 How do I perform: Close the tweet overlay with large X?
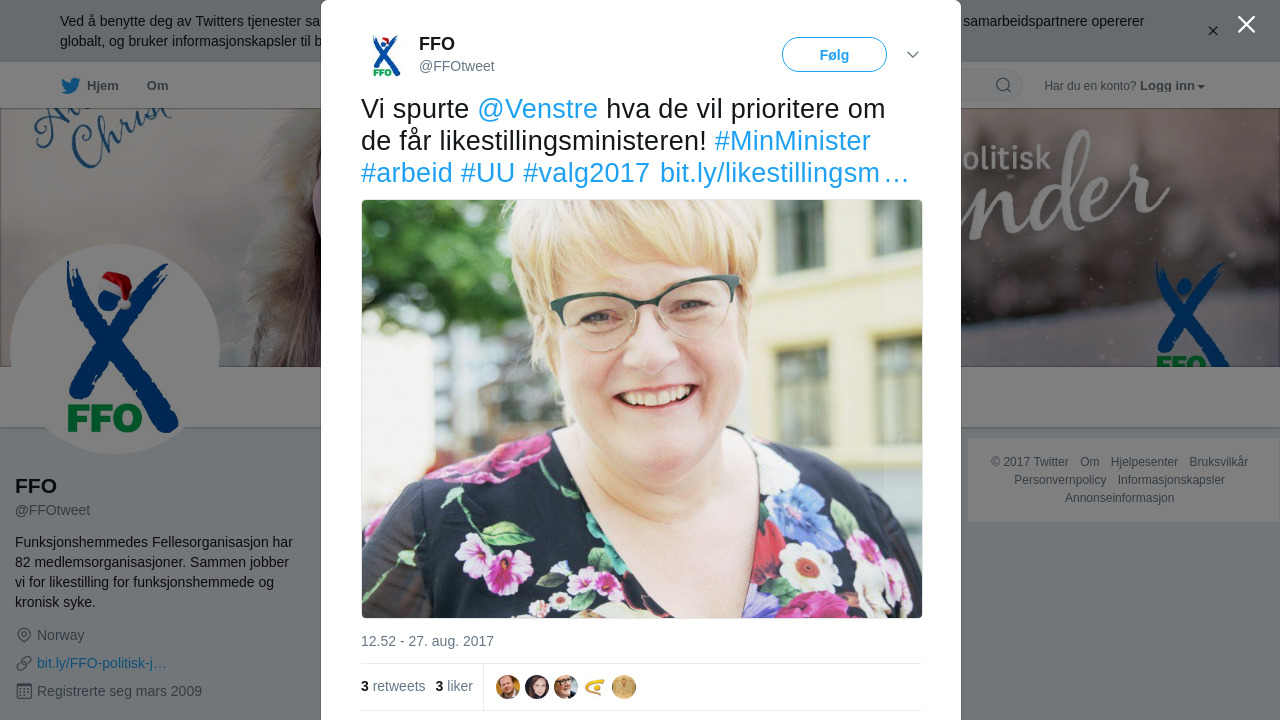click(x=1246, y=24)
